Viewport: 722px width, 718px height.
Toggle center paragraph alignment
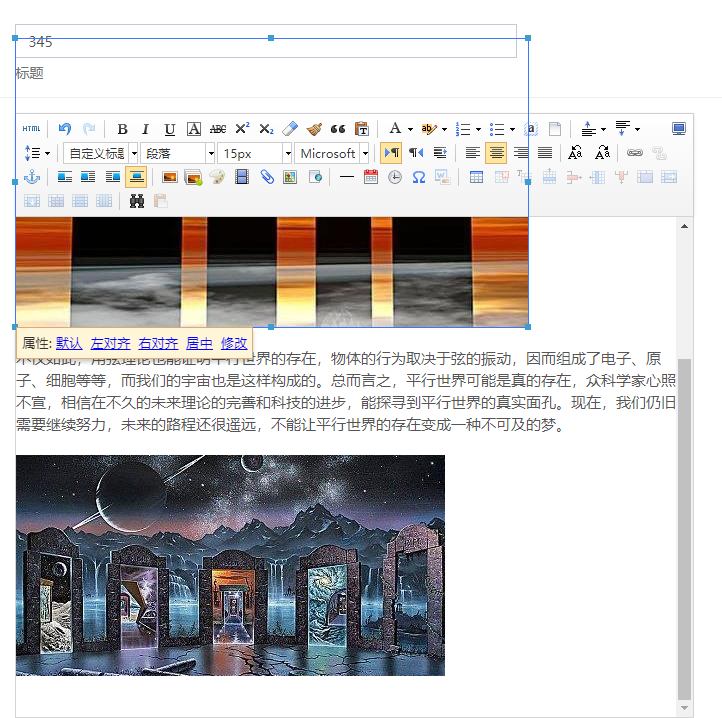[x=496, y=153]
